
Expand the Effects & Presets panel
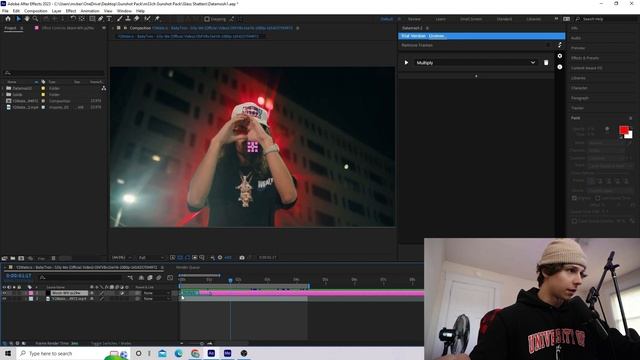tap(585, 58)
